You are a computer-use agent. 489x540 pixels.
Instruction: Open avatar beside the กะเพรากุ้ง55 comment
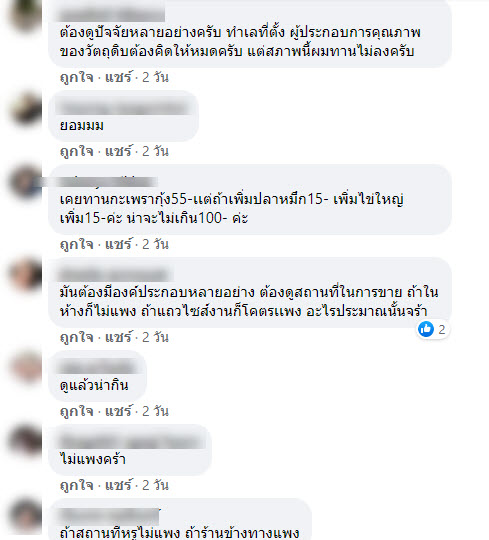tap(26, 182)
